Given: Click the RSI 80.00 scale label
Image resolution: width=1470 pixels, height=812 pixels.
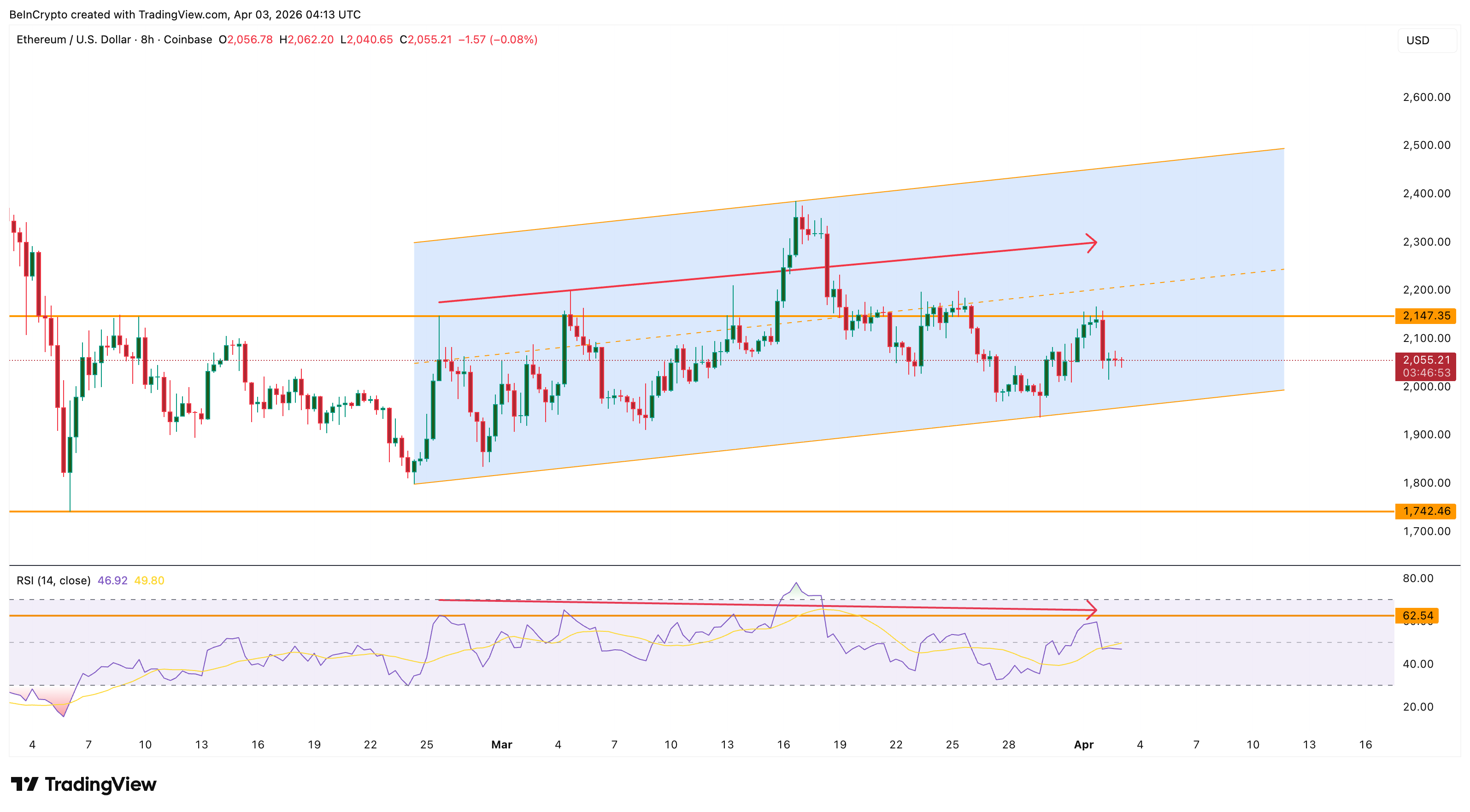Looking at the screenshot, I should click(x=1417, y=578).
